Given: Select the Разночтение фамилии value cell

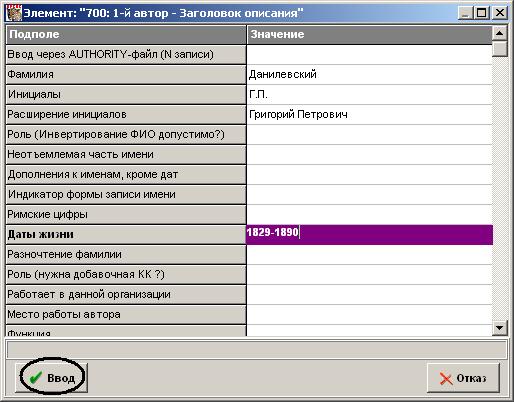Looking at the screenshot, I should [369, 254].
